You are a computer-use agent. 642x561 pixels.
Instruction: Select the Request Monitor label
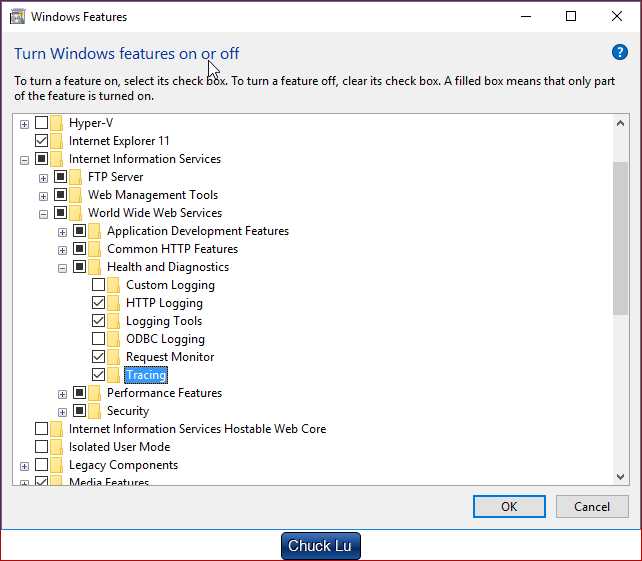point(170,357)
